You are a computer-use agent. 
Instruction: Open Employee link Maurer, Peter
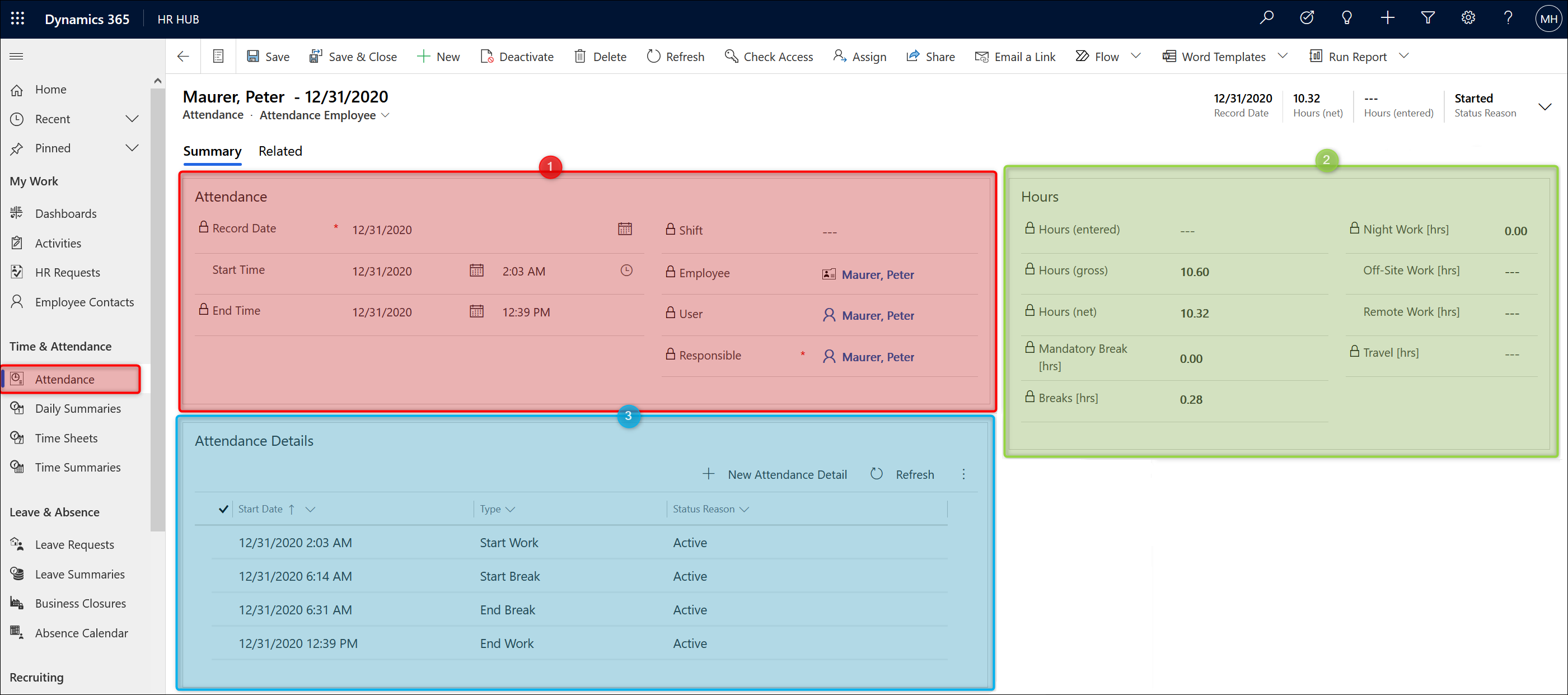coord(877,275)
